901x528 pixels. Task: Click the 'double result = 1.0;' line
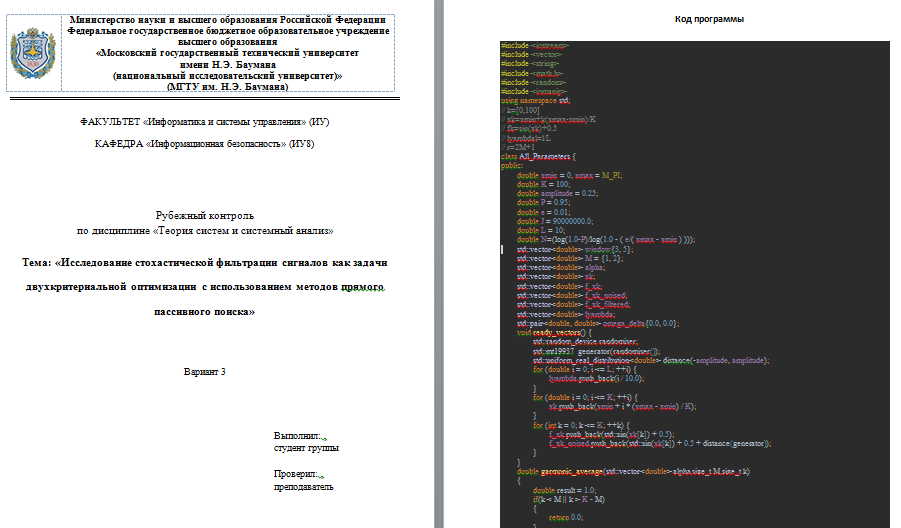tap(564, 491)
